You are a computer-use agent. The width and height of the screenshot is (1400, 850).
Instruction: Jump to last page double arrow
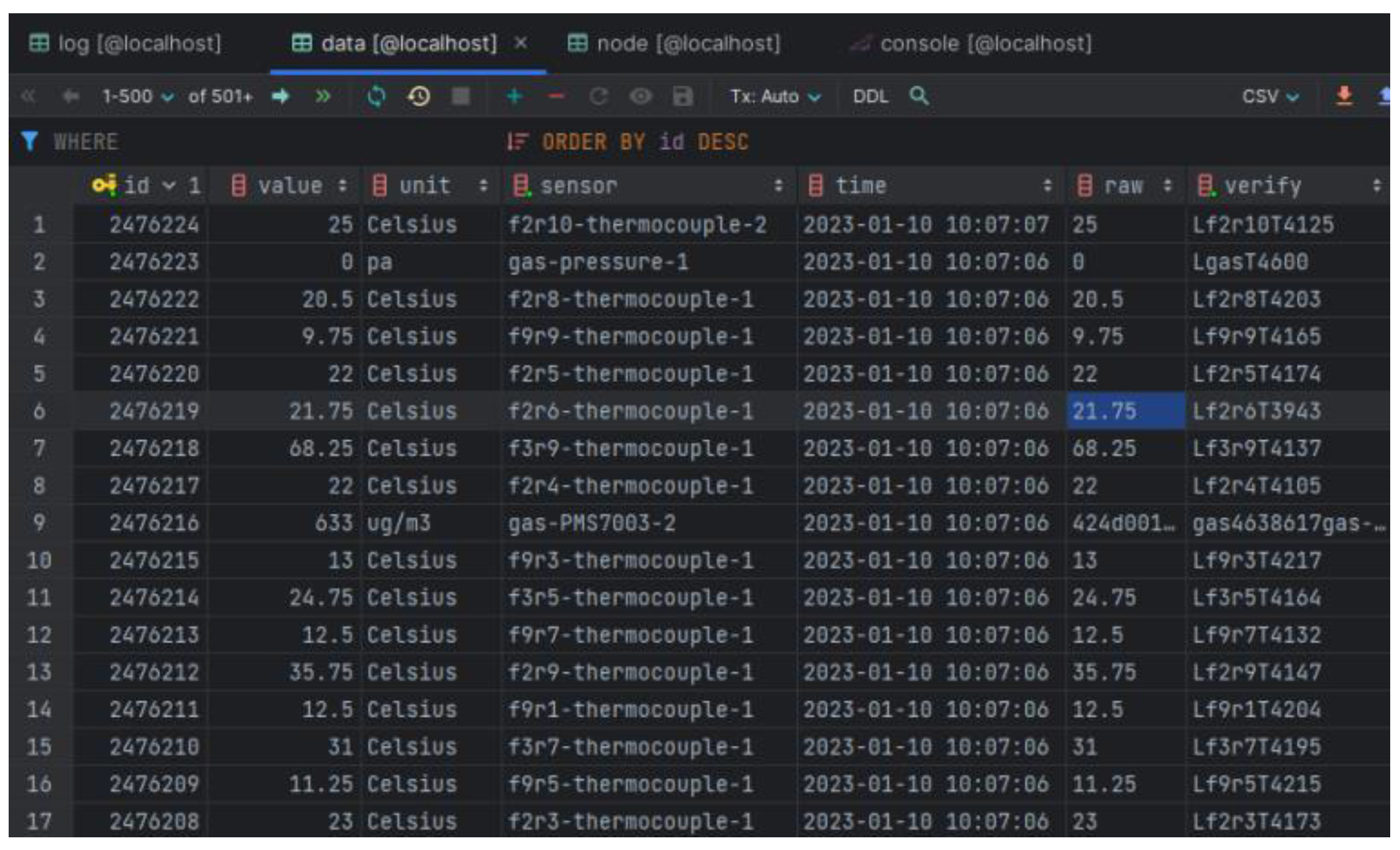tap(323, 96)
